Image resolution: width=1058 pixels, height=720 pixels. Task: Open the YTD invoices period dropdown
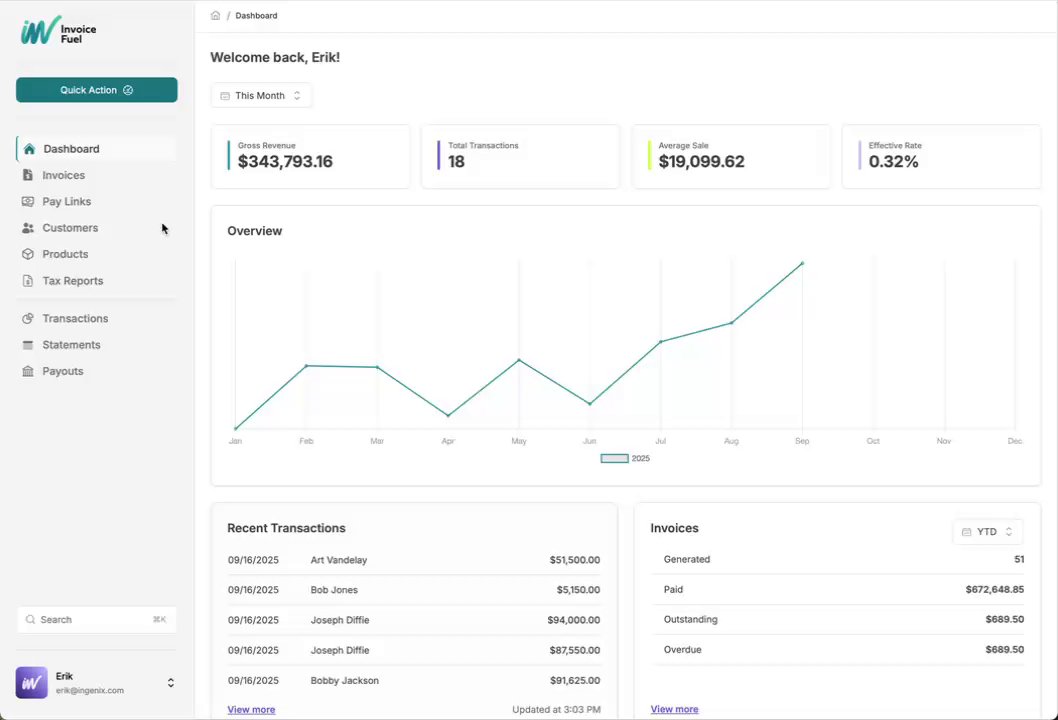coord(987,532)
